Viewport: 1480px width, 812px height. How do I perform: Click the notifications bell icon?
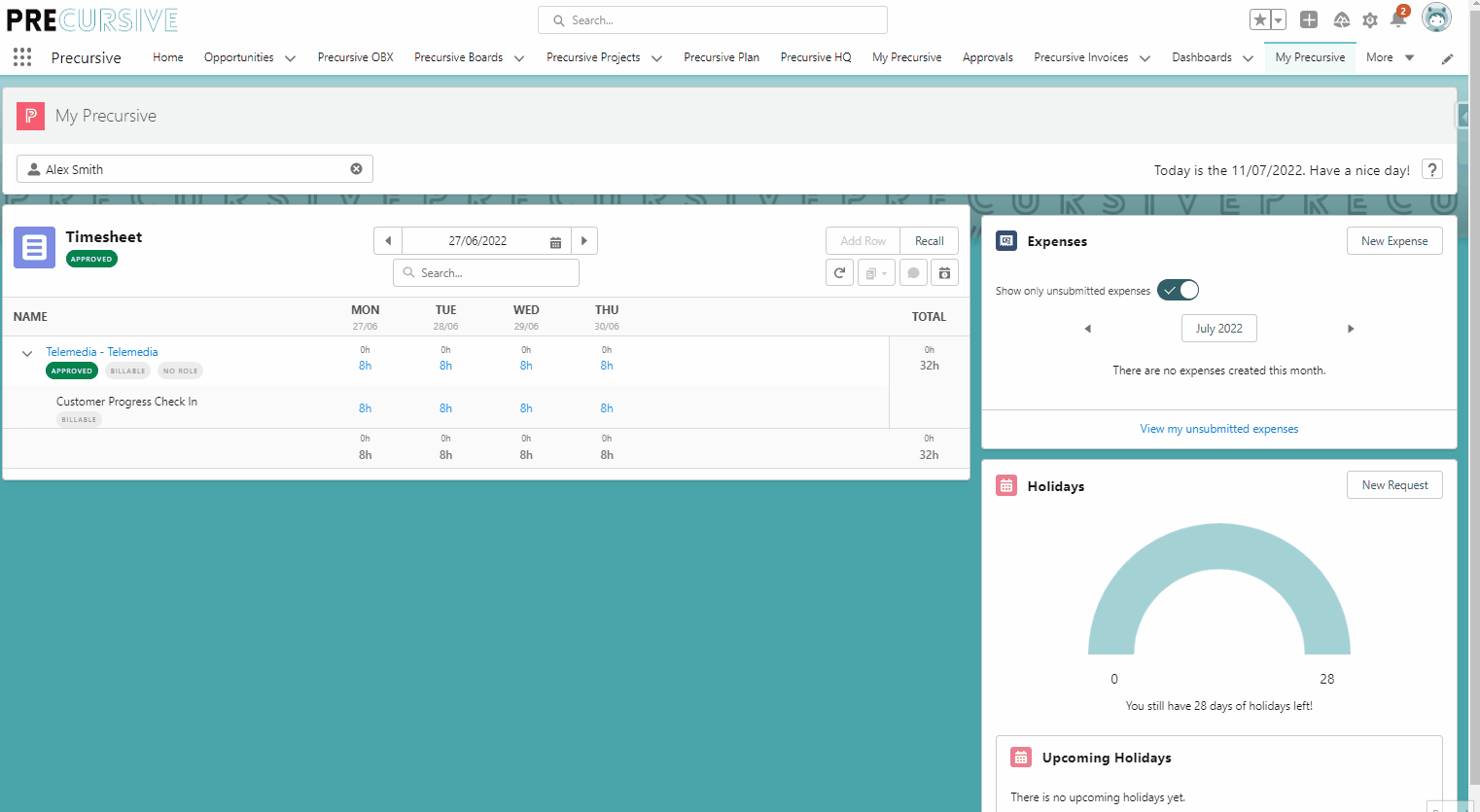[1398, 19]
